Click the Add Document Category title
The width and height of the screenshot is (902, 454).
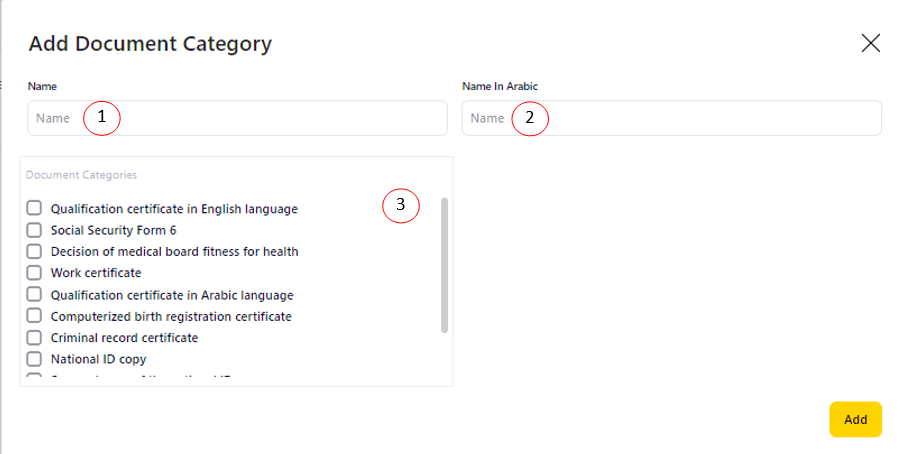(150, 44)
